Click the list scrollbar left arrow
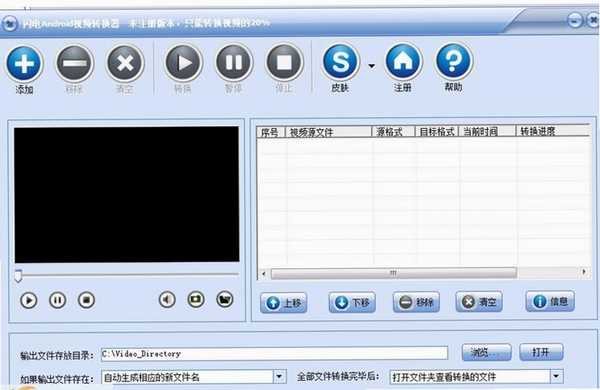 (264, 274)
